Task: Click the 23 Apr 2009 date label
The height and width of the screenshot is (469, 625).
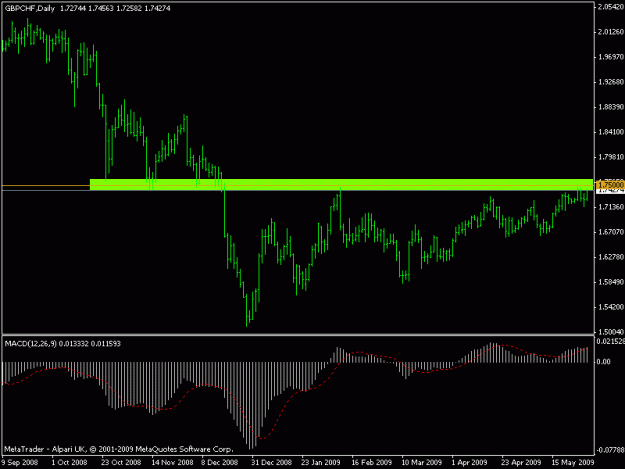Action: coord(521,462)
